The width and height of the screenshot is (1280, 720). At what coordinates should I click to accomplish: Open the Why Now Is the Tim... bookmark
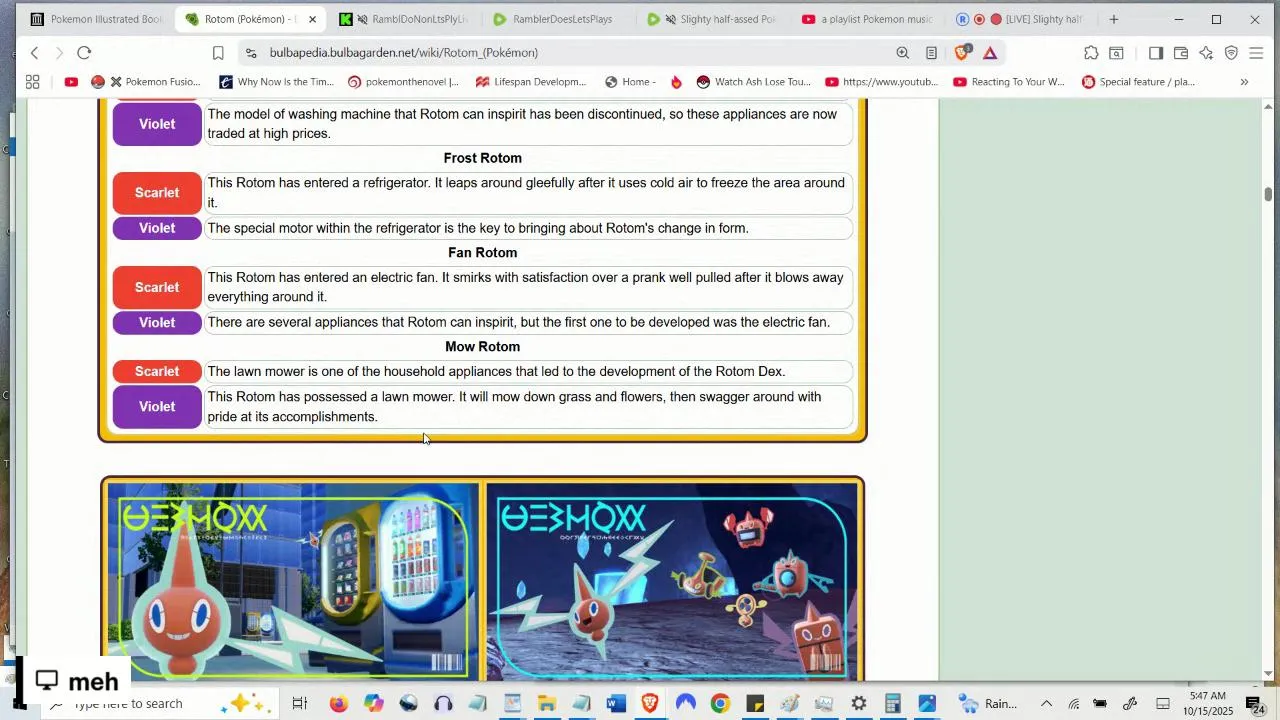pos(277,82)
